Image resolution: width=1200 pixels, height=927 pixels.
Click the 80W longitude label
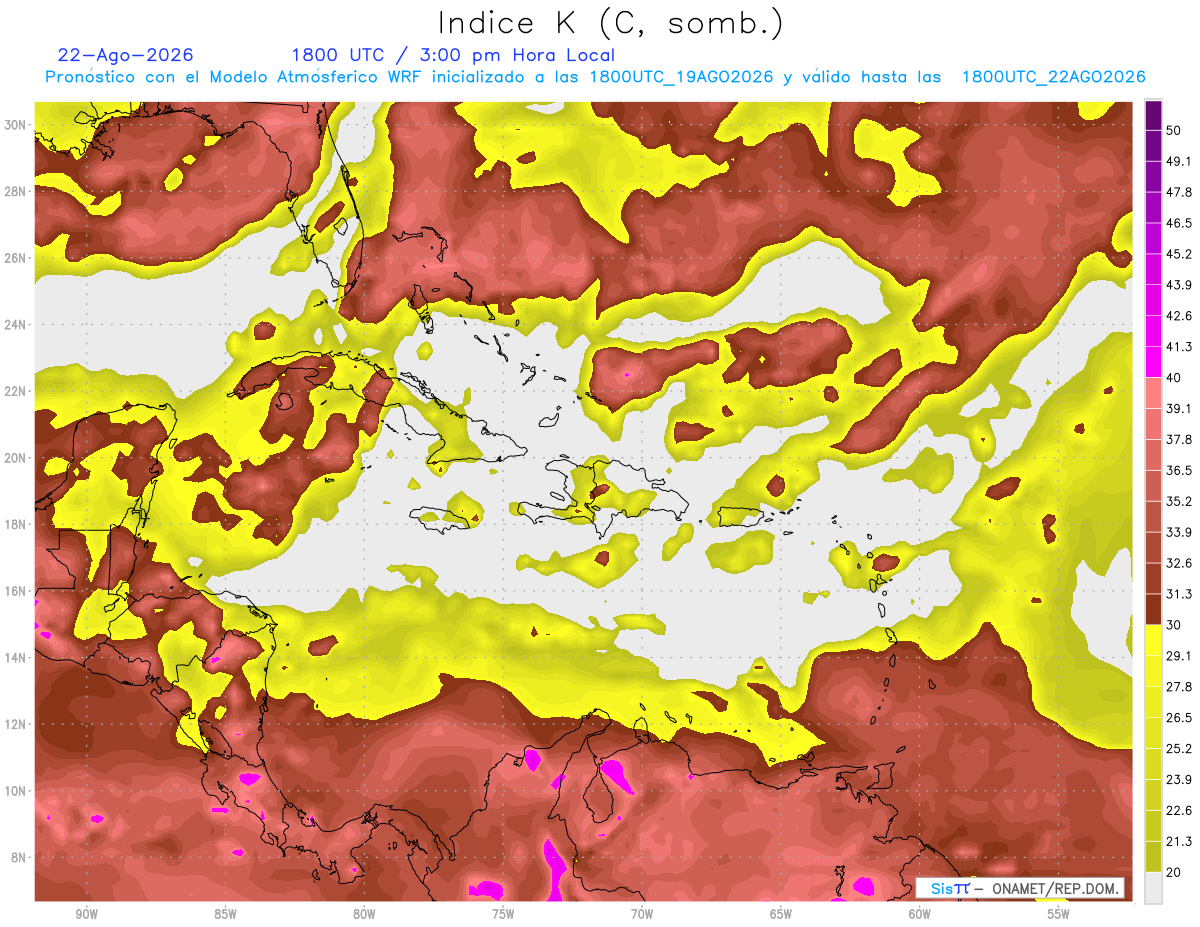tap(365, 914)
